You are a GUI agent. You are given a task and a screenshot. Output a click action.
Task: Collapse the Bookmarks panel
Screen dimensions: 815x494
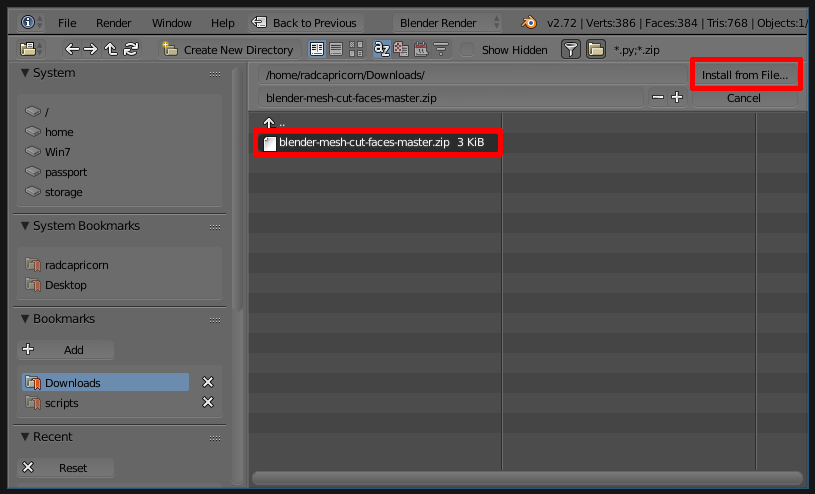click(x=24, y=319)
